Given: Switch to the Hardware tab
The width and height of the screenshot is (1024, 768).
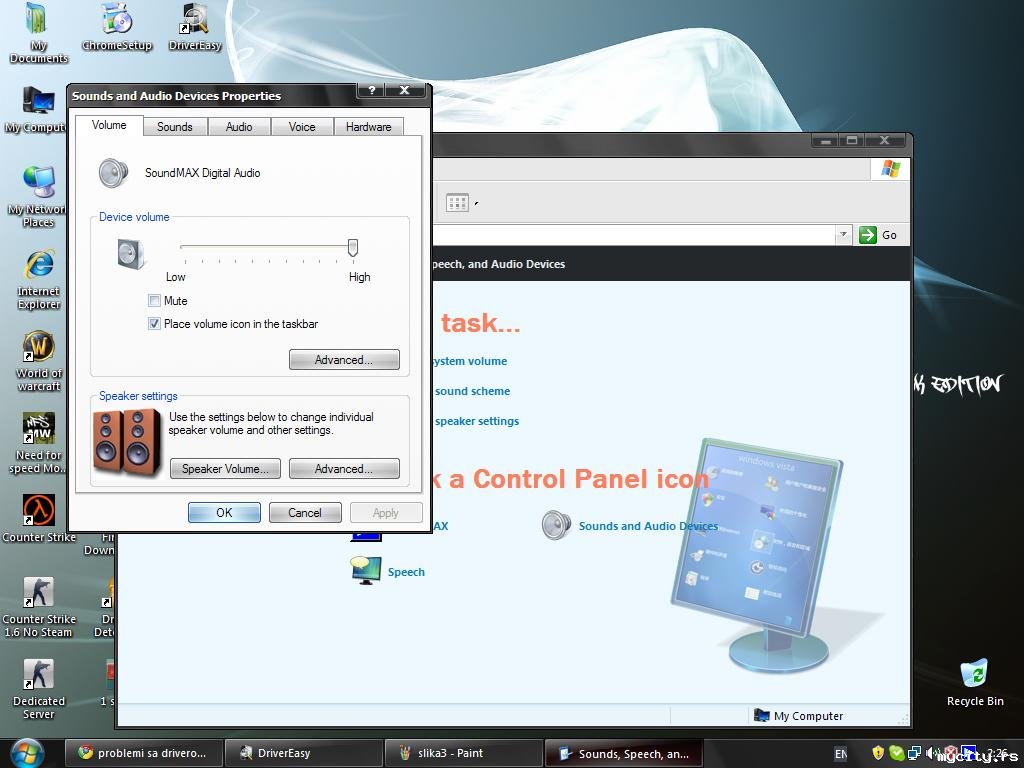Looking at the screenshot, I should (368, 127).
